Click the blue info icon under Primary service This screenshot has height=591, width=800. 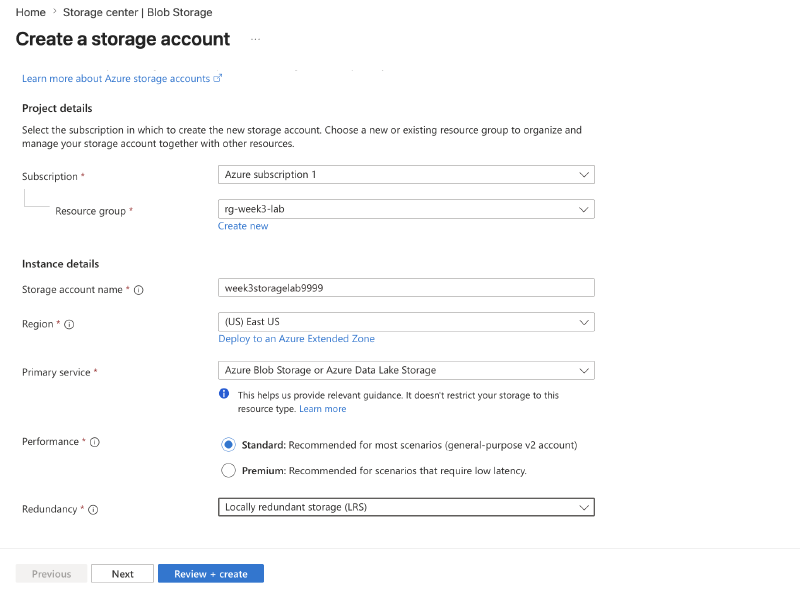pyautogui.click(x=224, y=393)
